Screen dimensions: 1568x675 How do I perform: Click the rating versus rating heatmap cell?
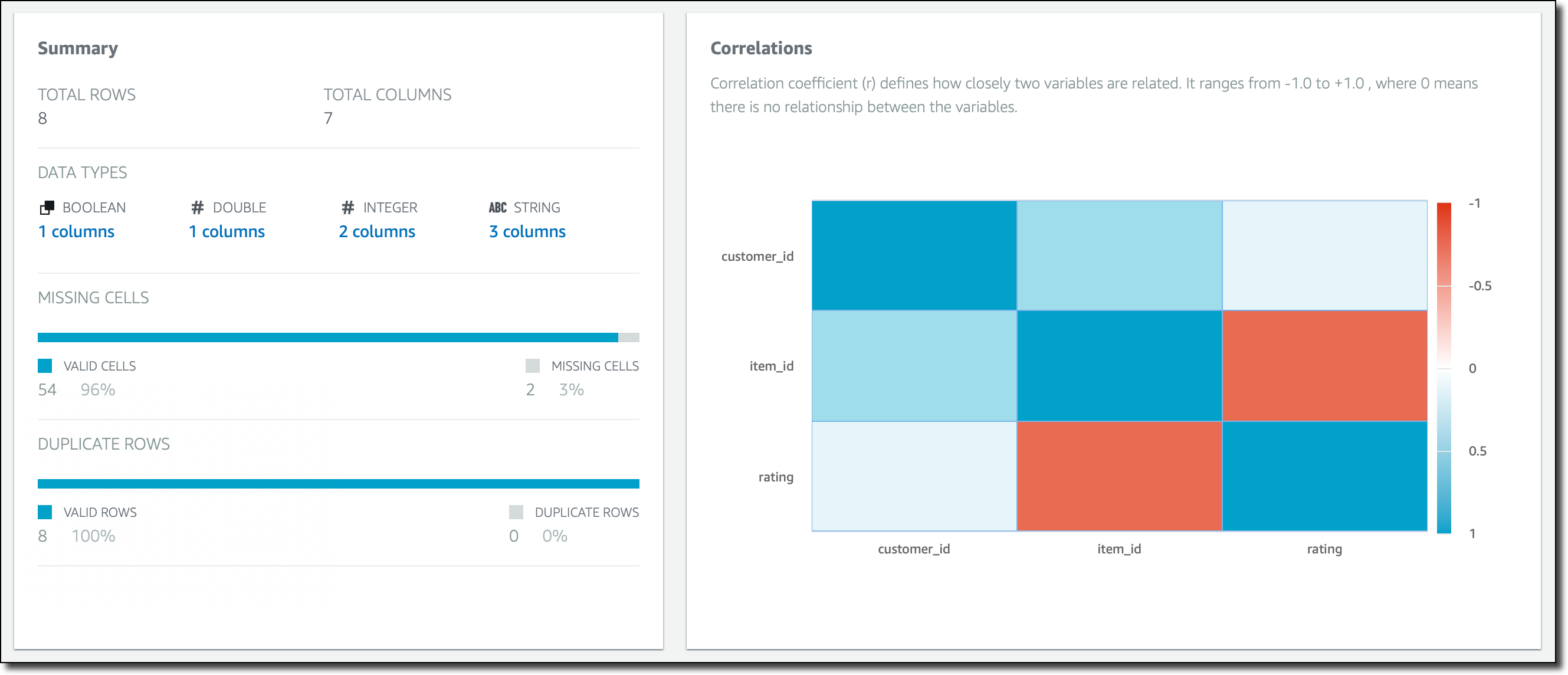click(x=1324, y=476)
